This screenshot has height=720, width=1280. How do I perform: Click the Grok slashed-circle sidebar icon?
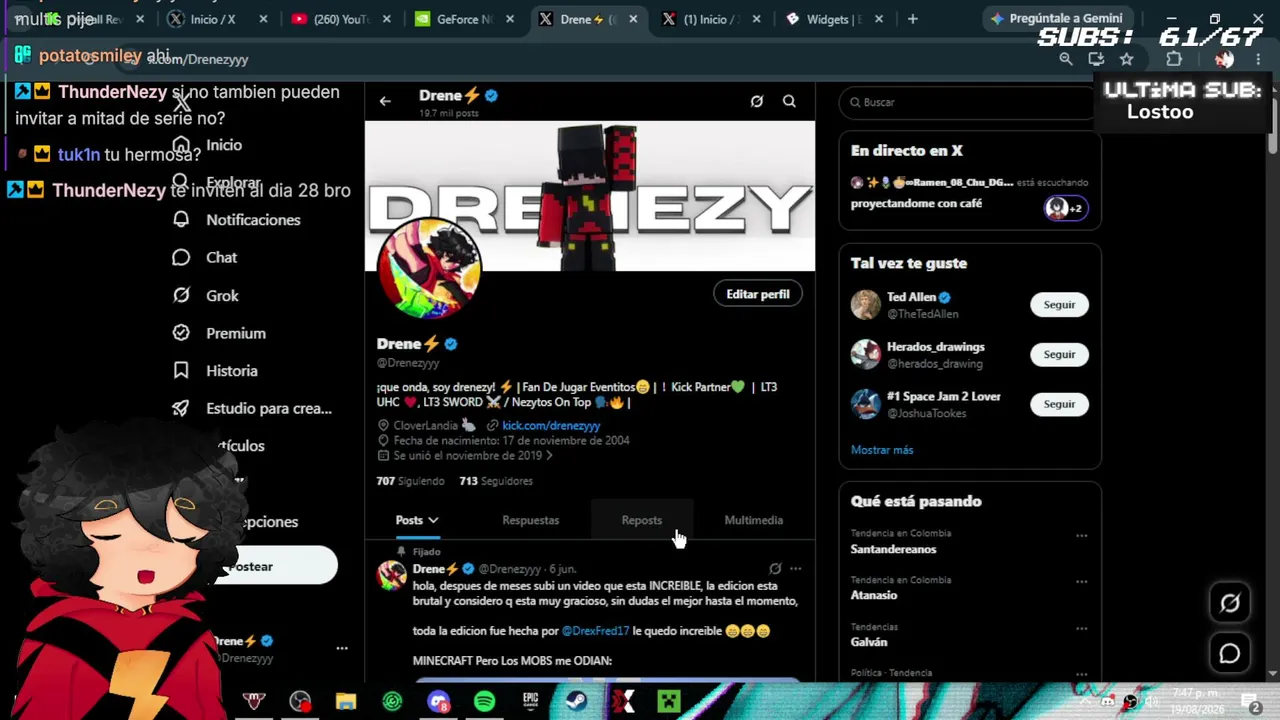tap(181, 296)
